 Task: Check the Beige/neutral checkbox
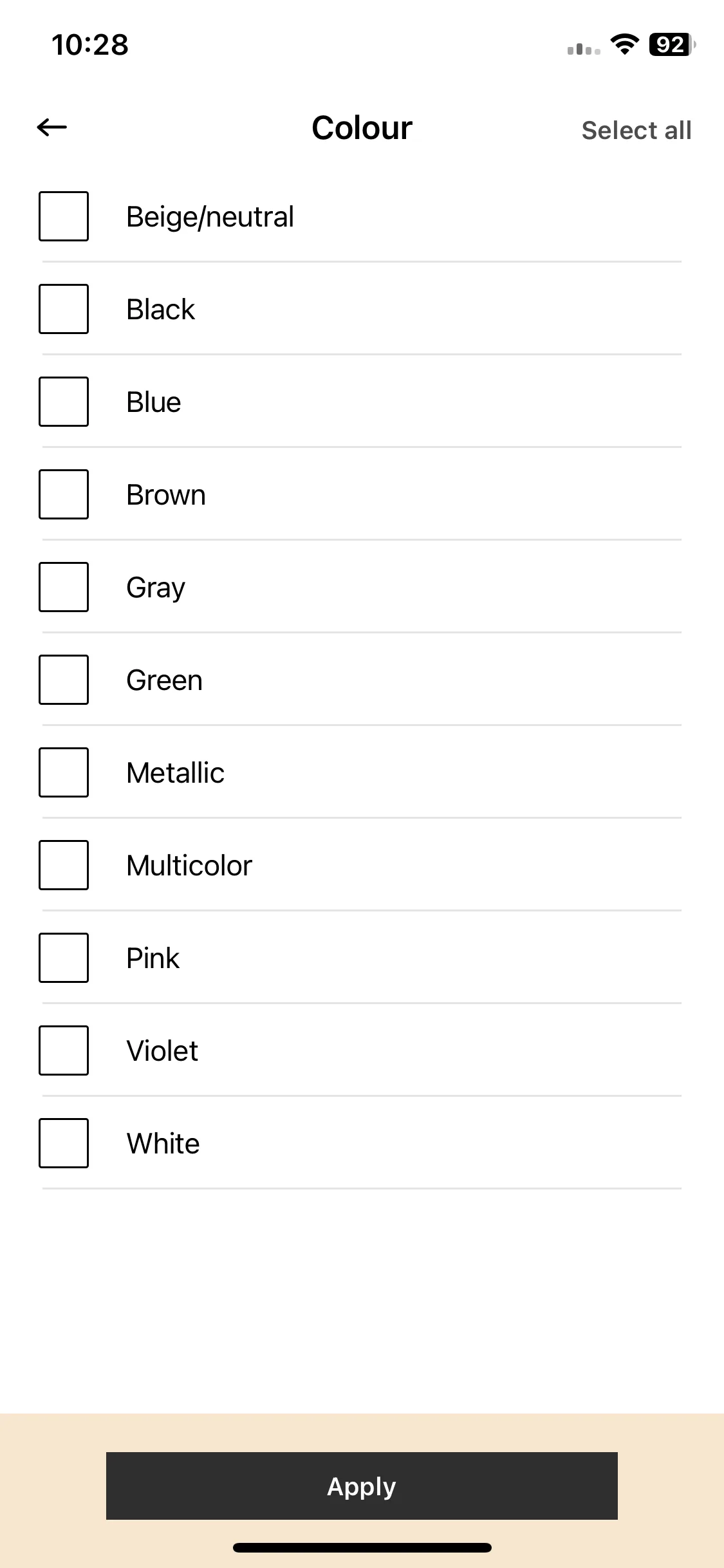[x=64, y=216]
